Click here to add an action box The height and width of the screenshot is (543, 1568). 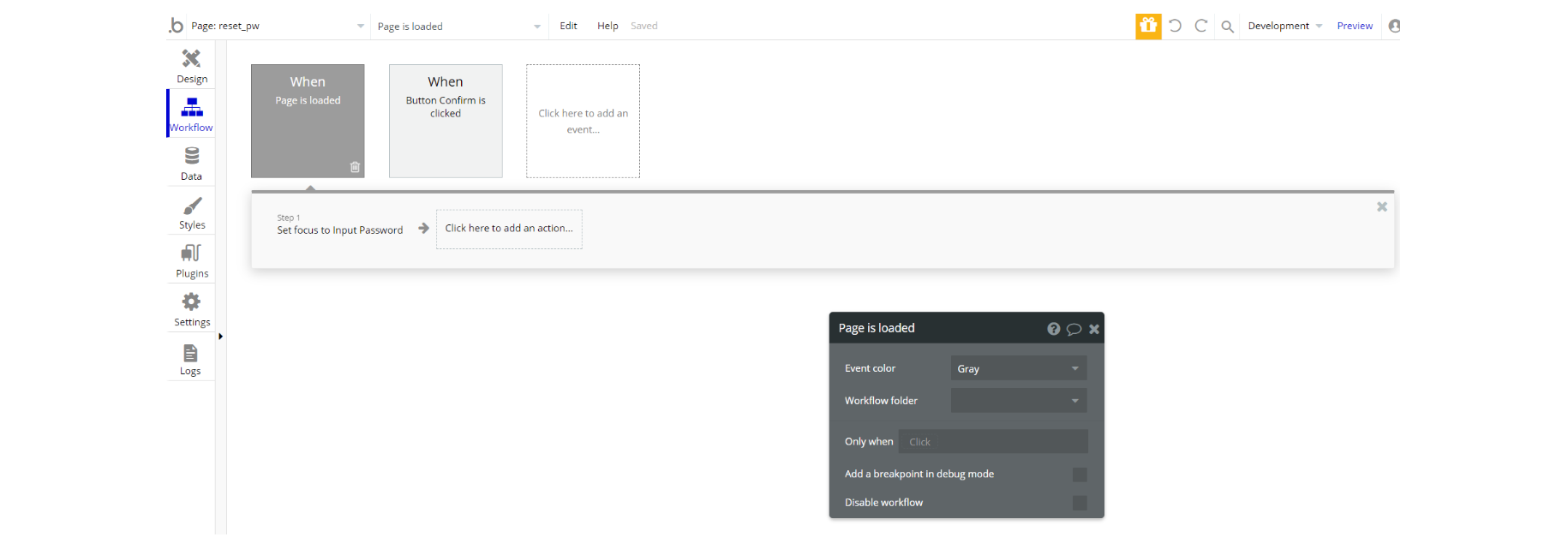coord(509,229)
